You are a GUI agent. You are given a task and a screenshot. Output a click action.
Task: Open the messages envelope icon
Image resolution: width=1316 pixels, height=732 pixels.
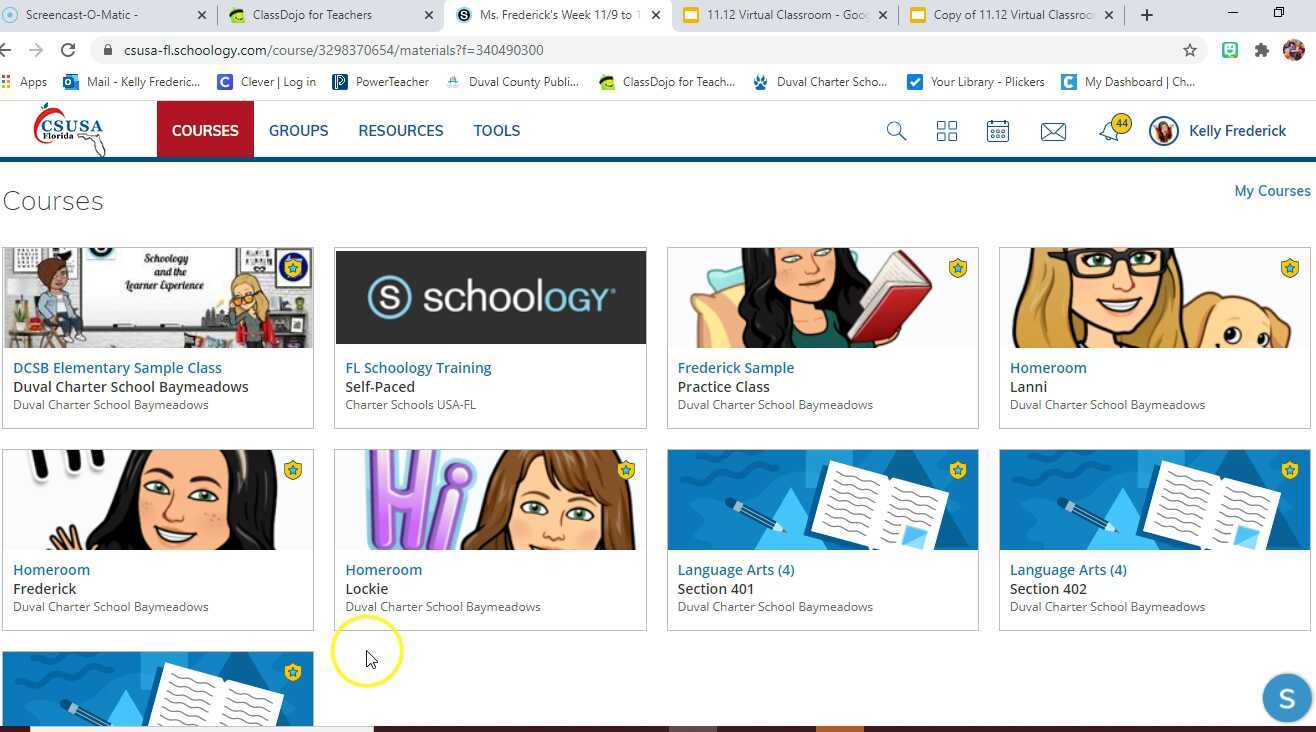(1053, 131)
